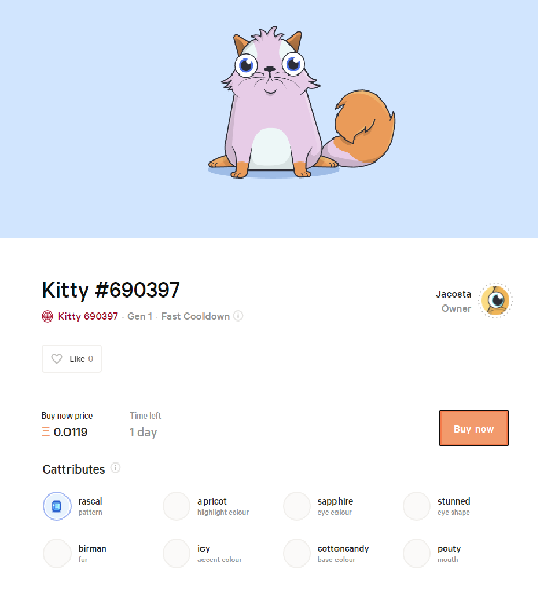This screenshot has width=538, height=598.
Task: Select the sapphire eye colour circle
Action: click(297, 506)
